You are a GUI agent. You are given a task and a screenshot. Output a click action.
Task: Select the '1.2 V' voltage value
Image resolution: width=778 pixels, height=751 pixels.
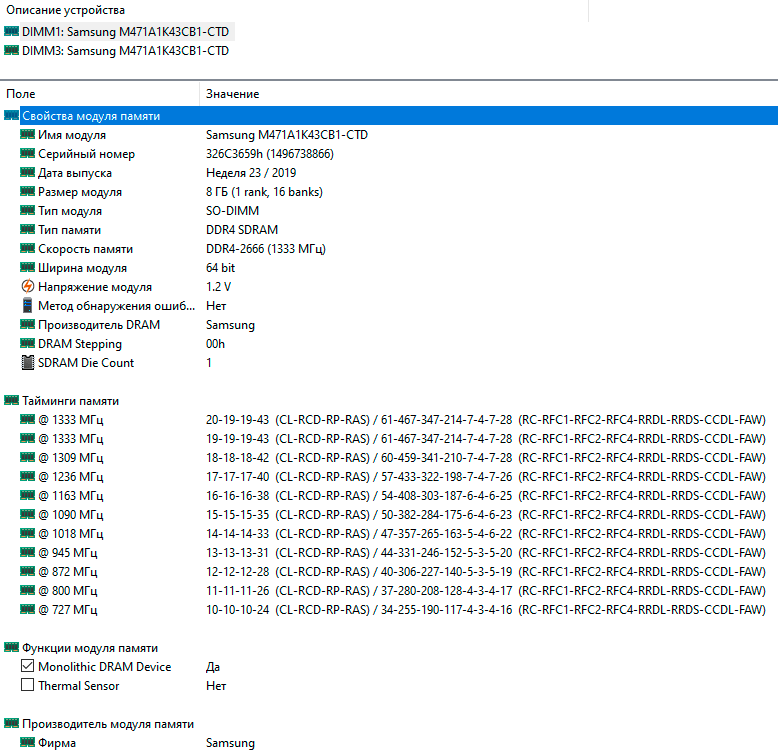point(219,287)
